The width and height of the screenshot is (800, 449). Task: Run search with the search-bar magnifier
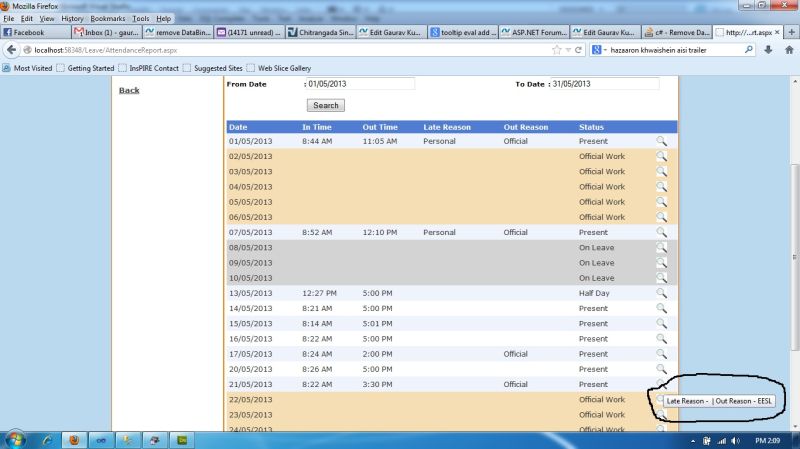[748, 49]
